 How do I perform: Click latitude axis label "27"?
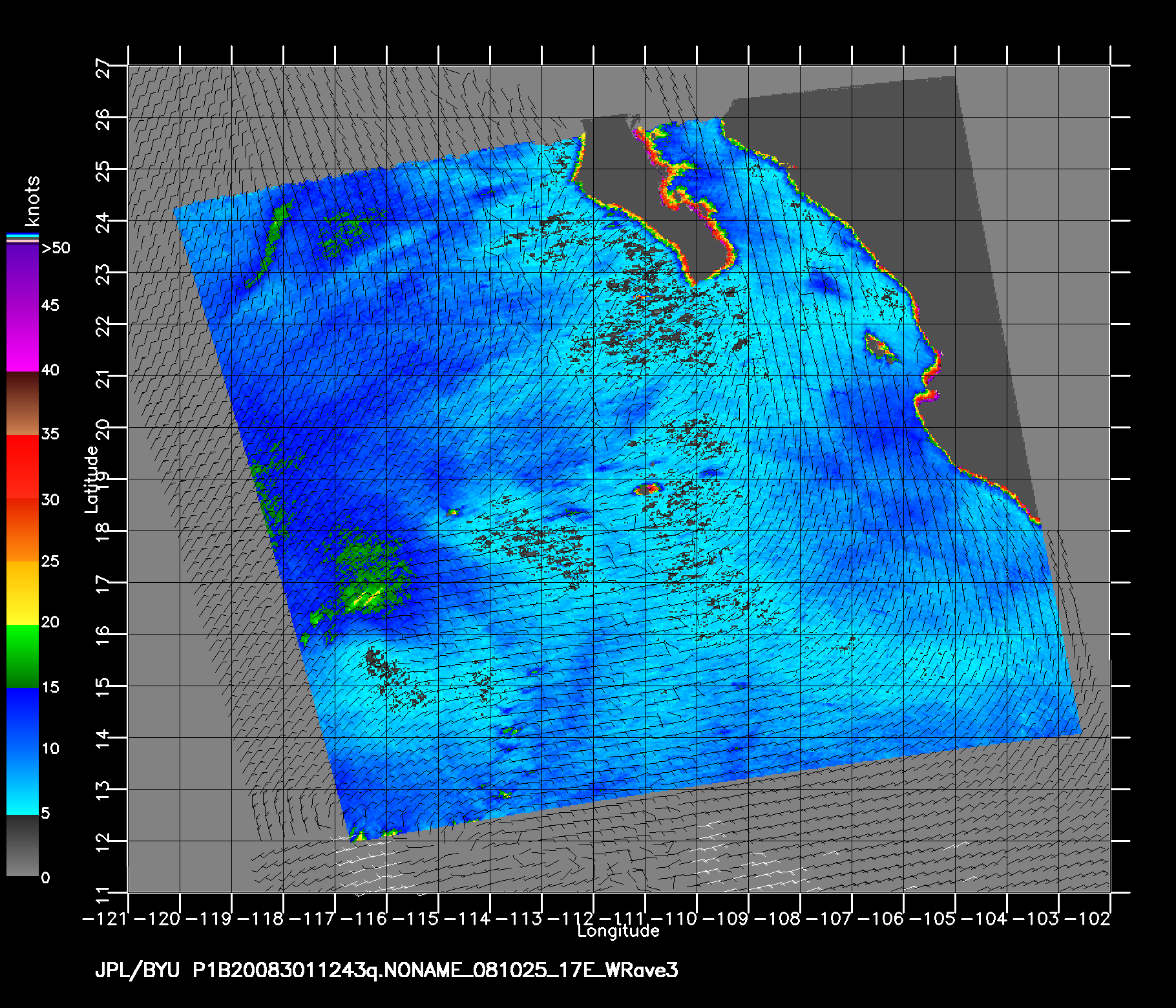coord(103,68)
